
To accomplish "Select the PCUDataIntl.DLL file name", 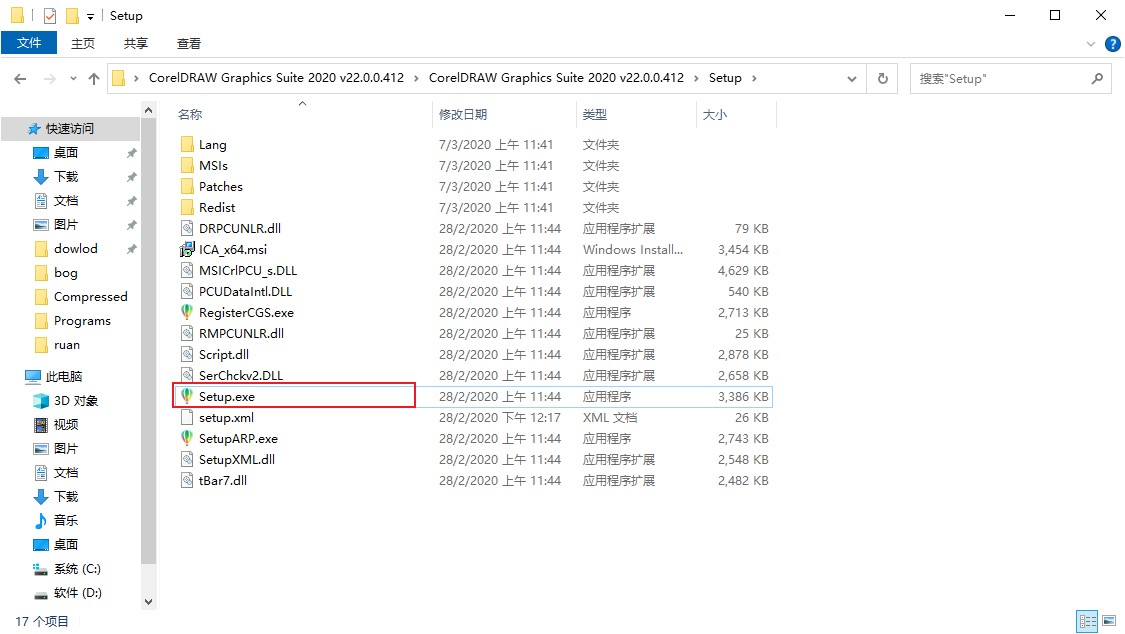I will pos(245,291).
